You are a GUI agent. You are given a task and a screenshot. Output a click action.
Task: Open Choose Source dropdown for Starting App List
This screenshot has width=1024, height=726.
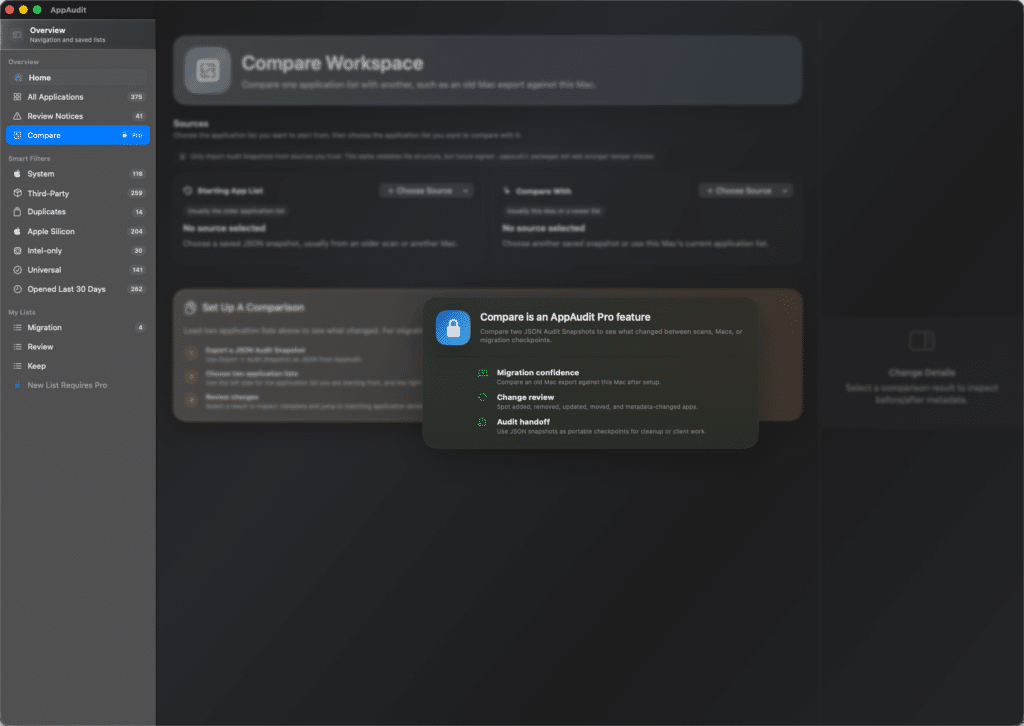click(x=426, y=191)
